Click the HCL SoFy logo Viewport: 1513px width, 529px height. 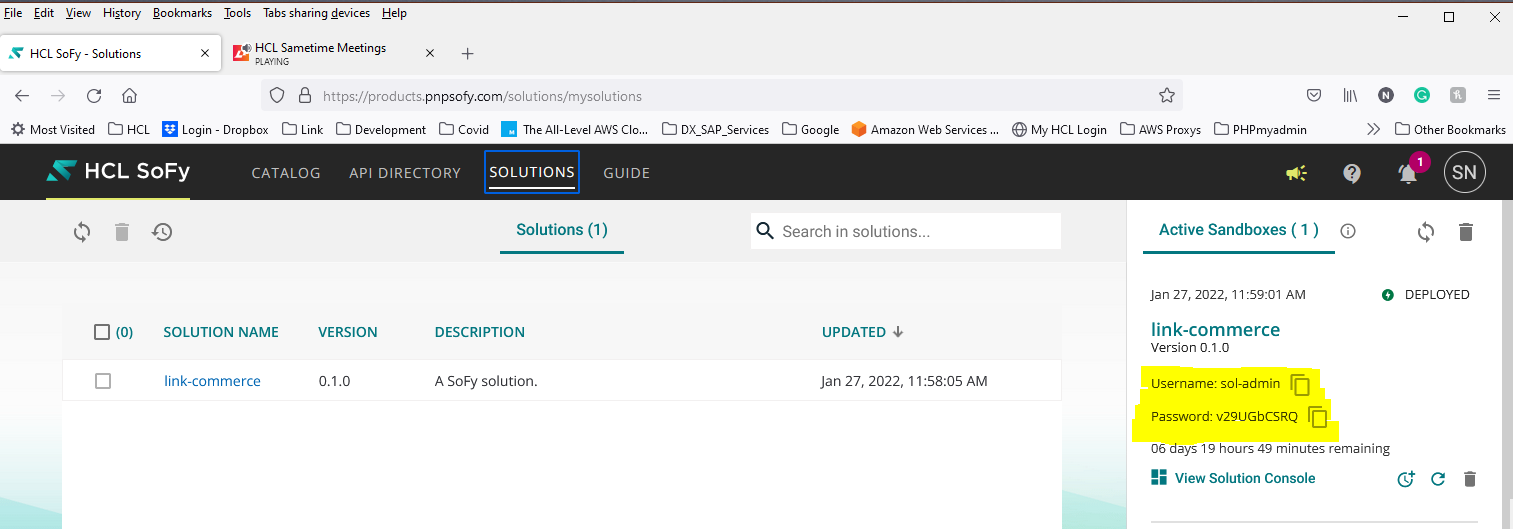118,172
